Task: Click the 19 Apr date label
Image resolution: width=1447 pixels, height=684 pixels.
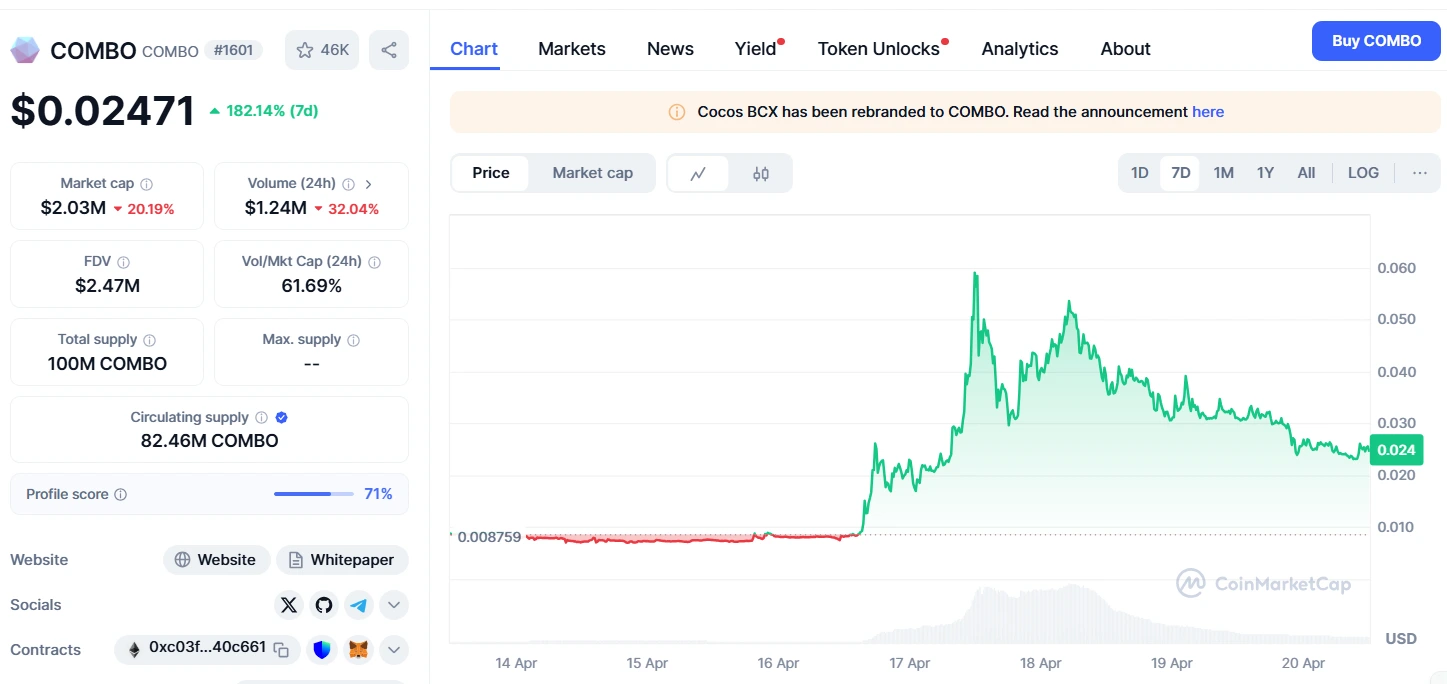Action: (1172, 663)
